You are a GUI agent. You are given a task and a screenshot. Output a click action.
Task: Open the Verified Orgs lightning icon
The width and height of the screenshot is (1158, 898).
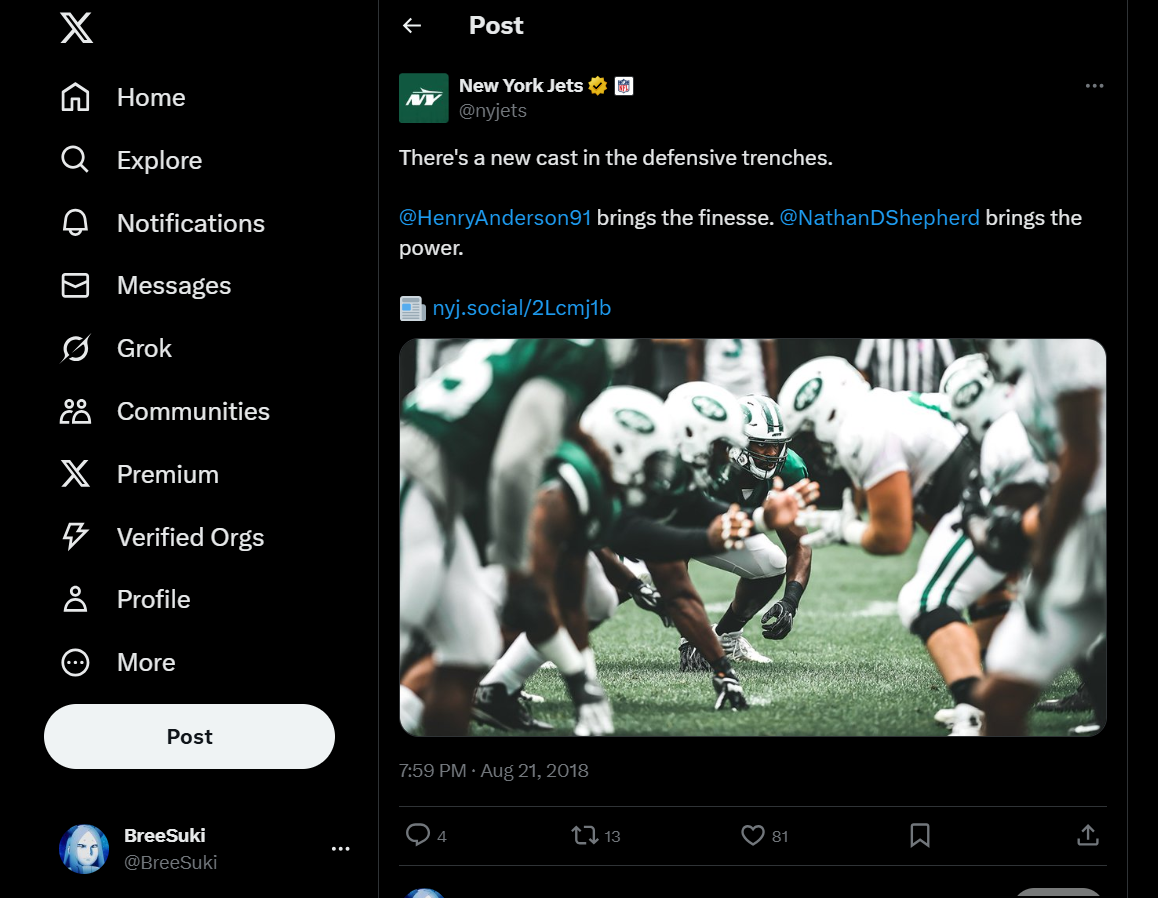click(x=76, y=537)
